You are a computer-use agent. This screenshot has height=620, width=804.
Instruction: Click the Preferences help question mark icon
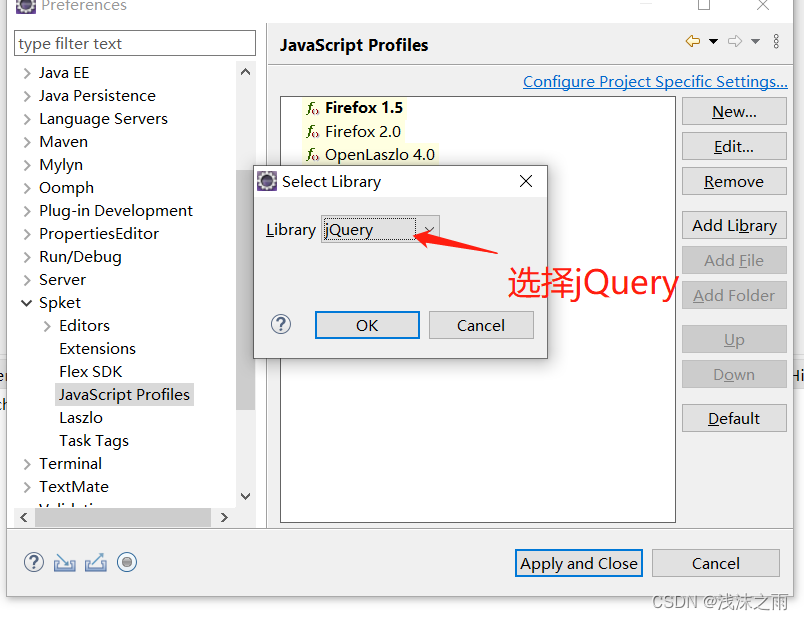click(34, 563)
